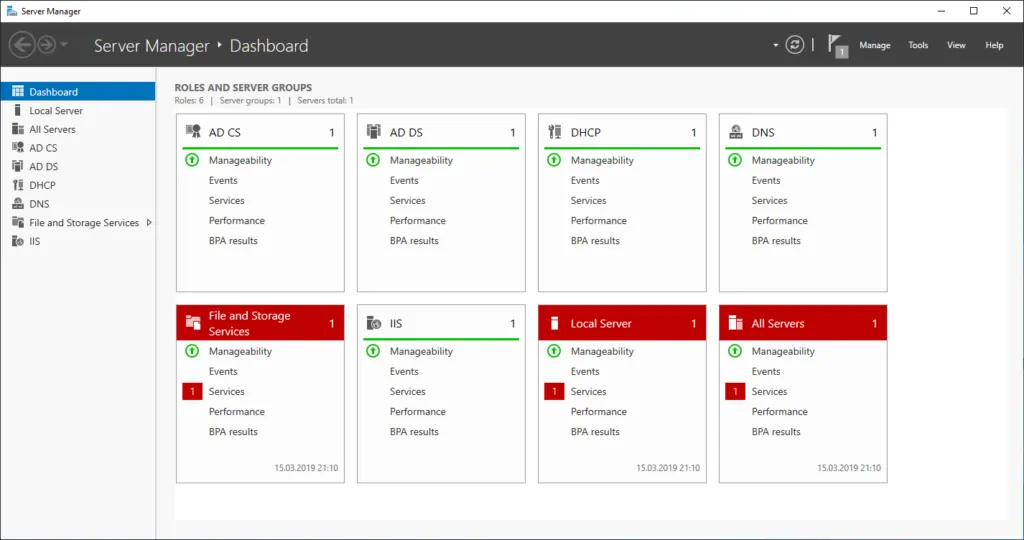Click ROLES AND SERVER GROUPS heading
This screenshot has height=540, width=1024.
tap(243, 87)
